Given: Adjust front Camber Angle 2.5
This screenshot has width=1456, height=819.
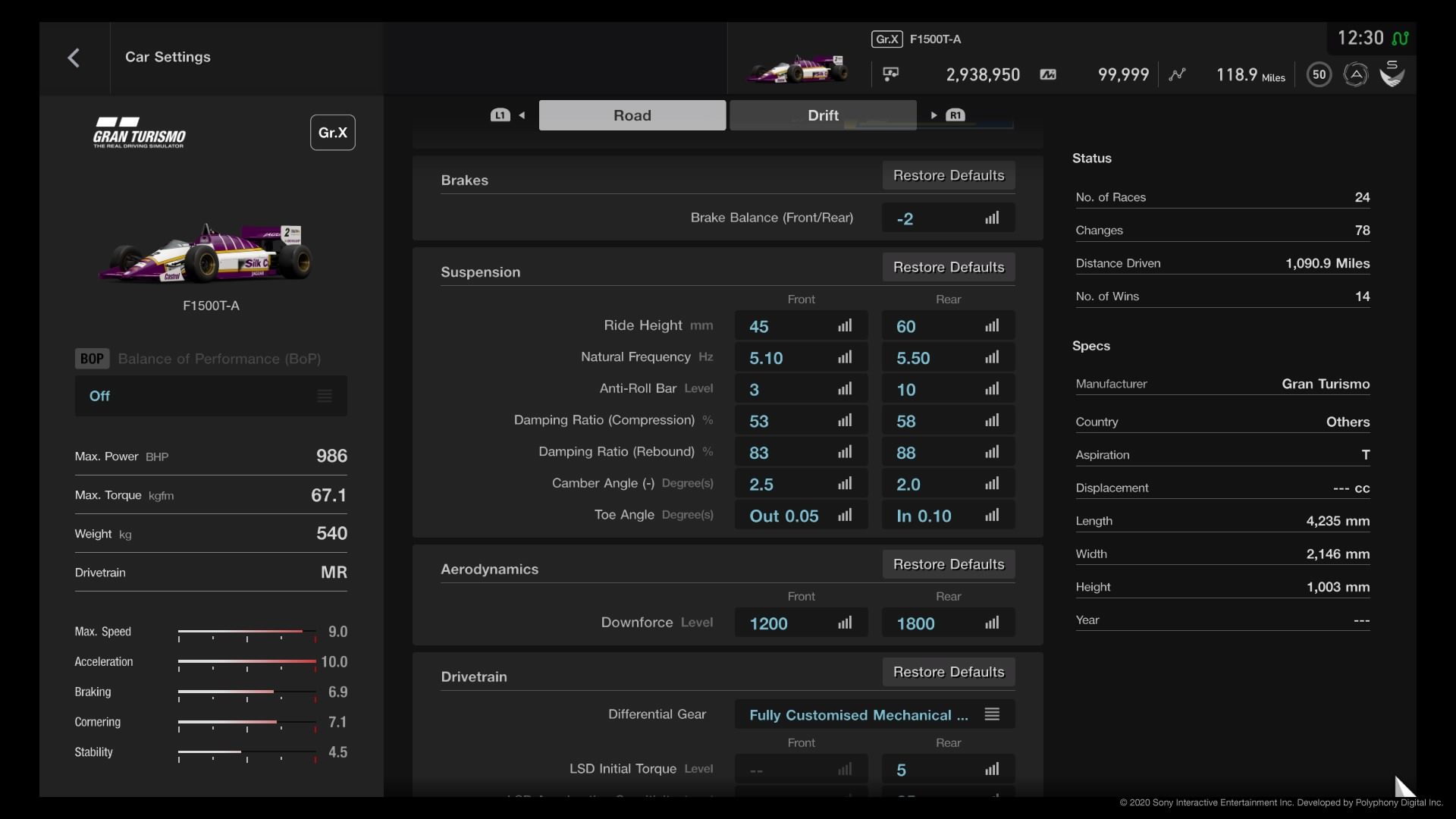Looking at the screenshot, I should coord(801,485).
